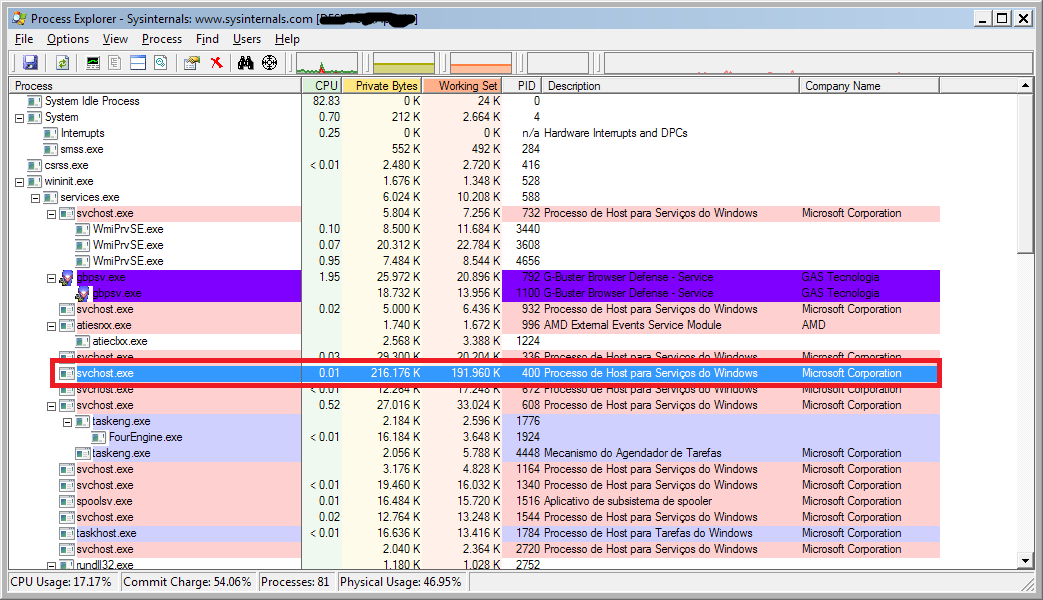Open the Find menu
Image resolution: width=1043 pixels, height=600 pixels.
208,39
